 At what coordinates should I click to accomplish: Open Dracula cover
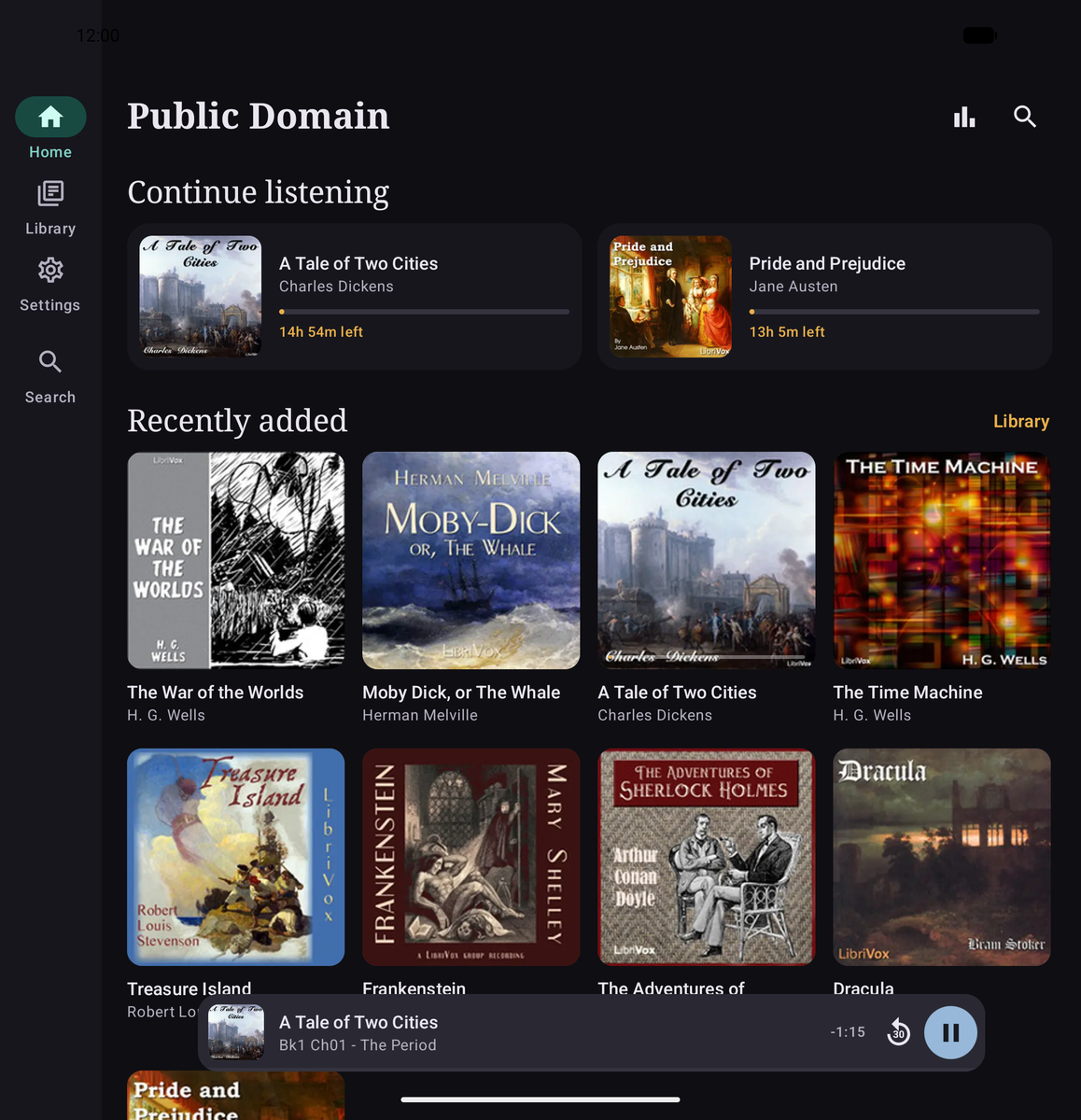pyautogui.click(x=942, y=857)
